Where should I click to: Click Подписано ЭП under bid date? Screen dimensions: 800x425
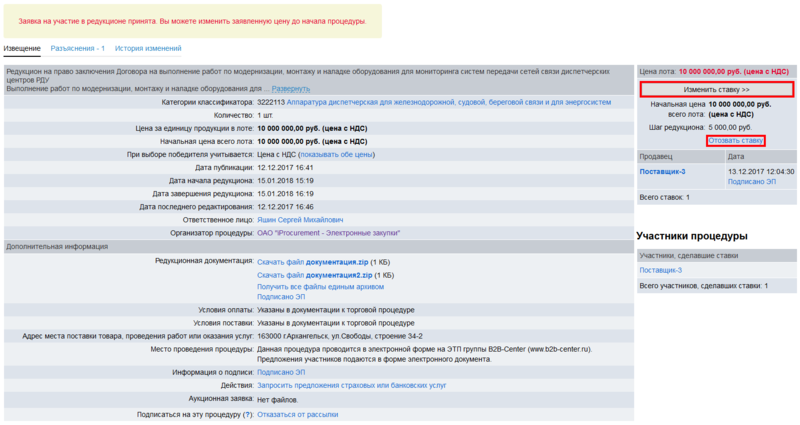point(751,181)
